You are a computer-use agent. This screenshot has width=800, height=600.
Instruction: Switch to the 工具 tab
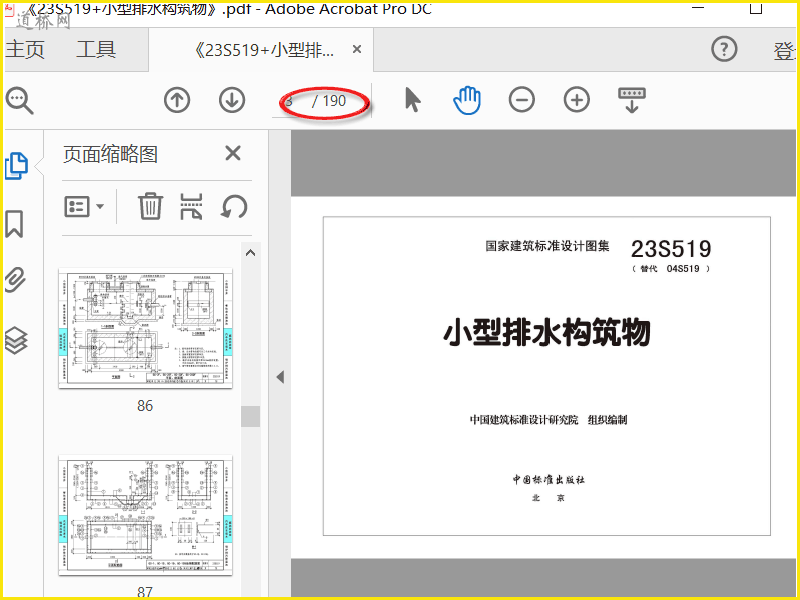(x=96, y=49)
